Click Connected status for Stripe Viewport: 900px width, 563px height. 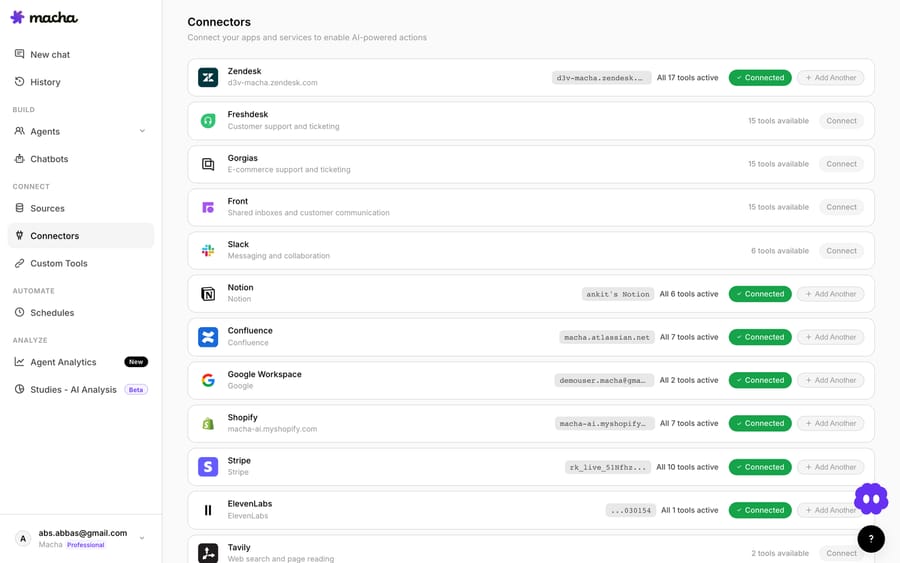click(760, 467)
